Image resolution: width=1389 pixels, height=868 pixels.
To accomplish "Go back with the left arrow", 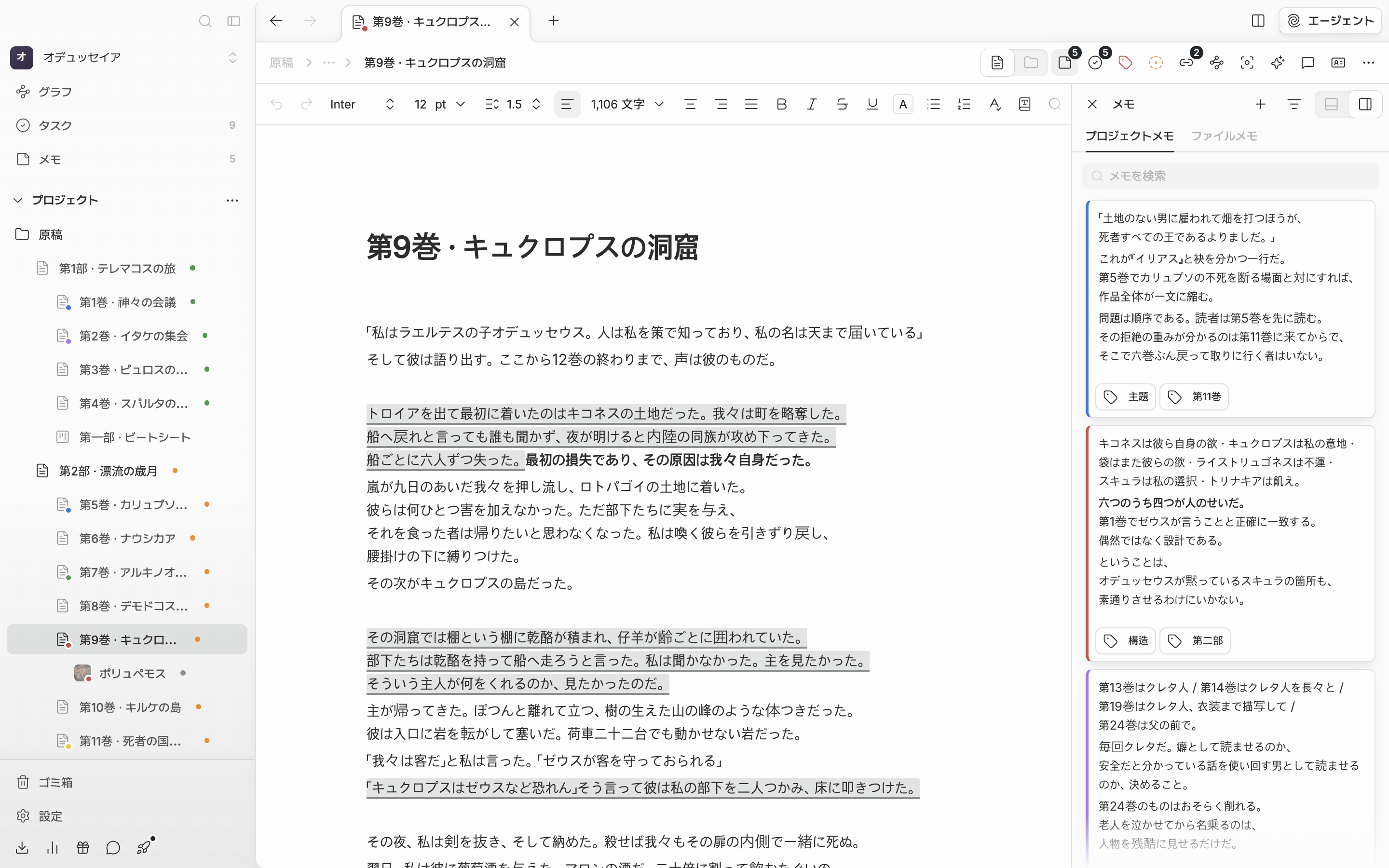I will pos(276,21).
